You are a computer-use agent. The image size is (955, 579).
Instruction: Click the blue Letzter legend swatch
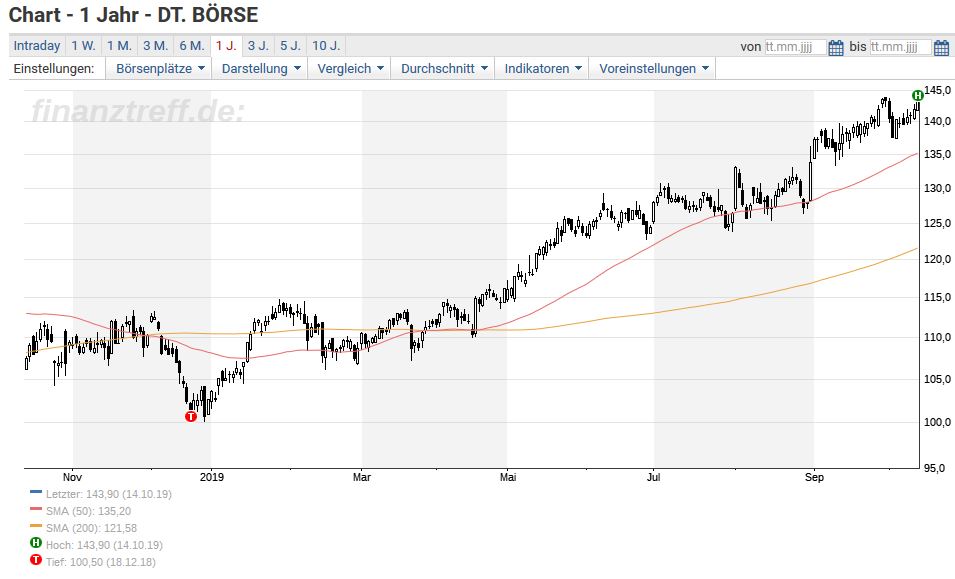tap(36, 492)
